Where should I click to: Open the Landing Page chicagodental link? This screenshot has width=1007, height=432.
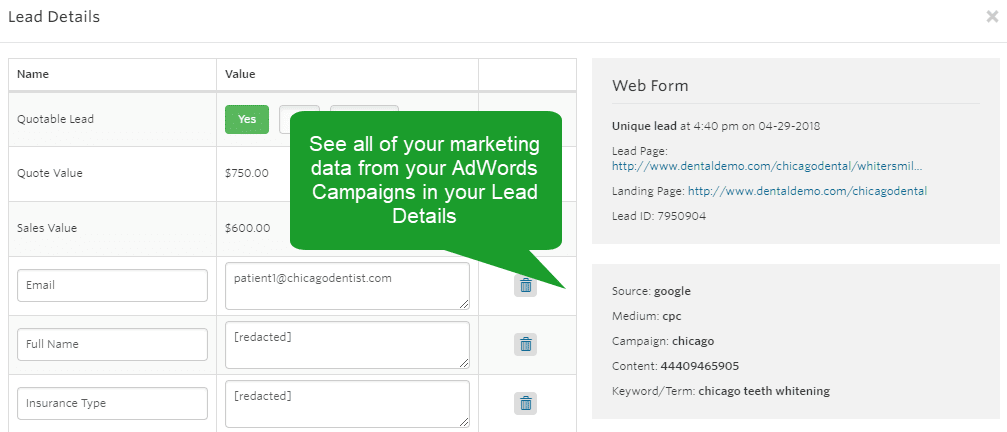807,191
